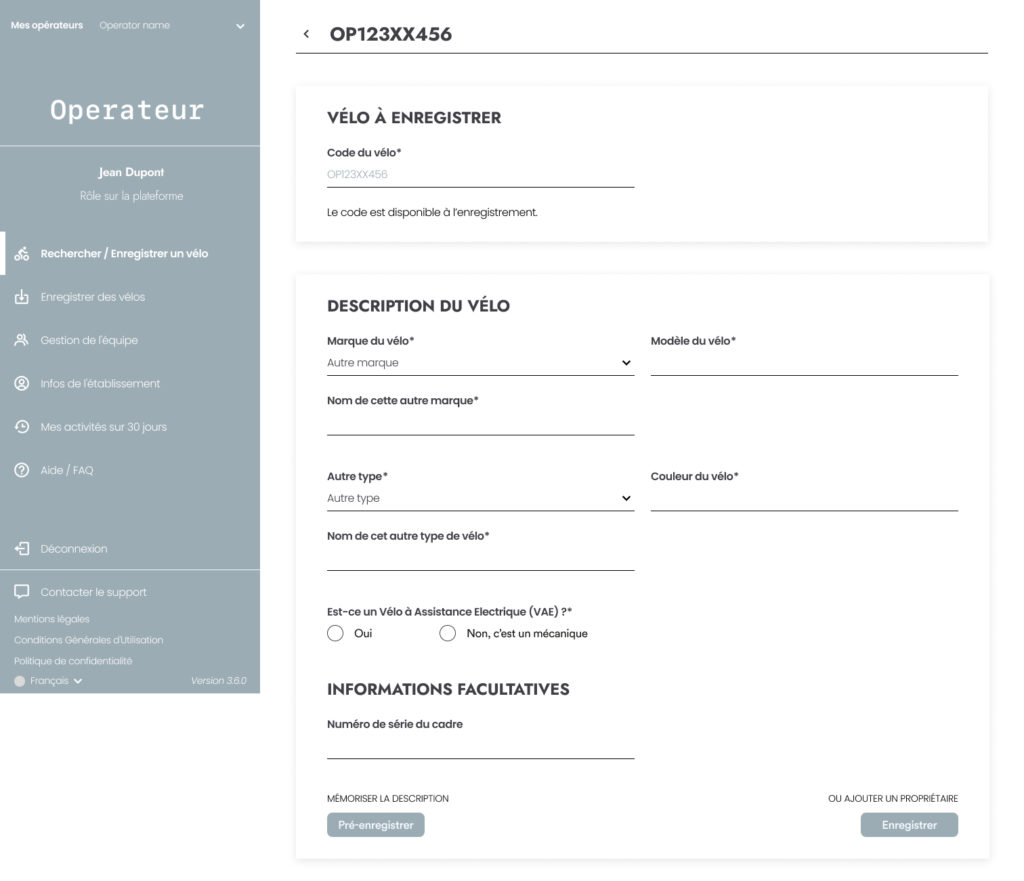Click the chat icon for Contacter le support
This screenshot has height=881, width=1024.
22,592
